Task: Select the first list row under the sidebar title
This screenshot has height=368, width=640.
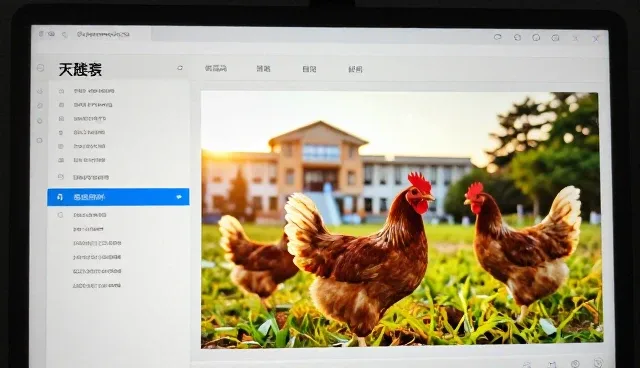Action: pos(94,91)
